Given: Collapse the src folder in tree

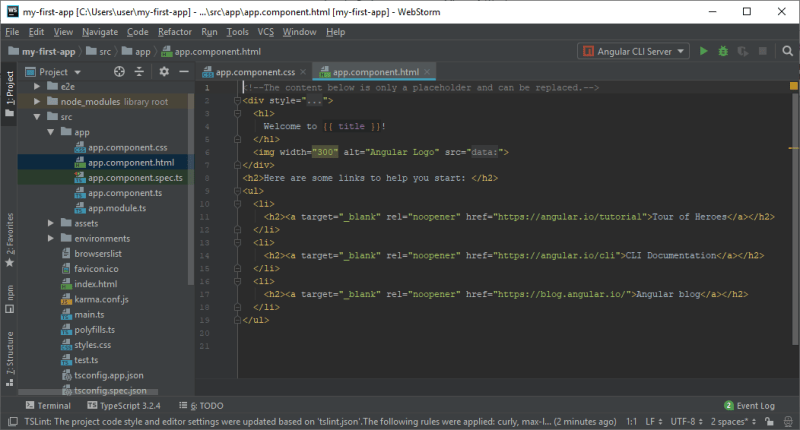Looking at the screenshot, I should pyautogui.click(x=37, y=117).
